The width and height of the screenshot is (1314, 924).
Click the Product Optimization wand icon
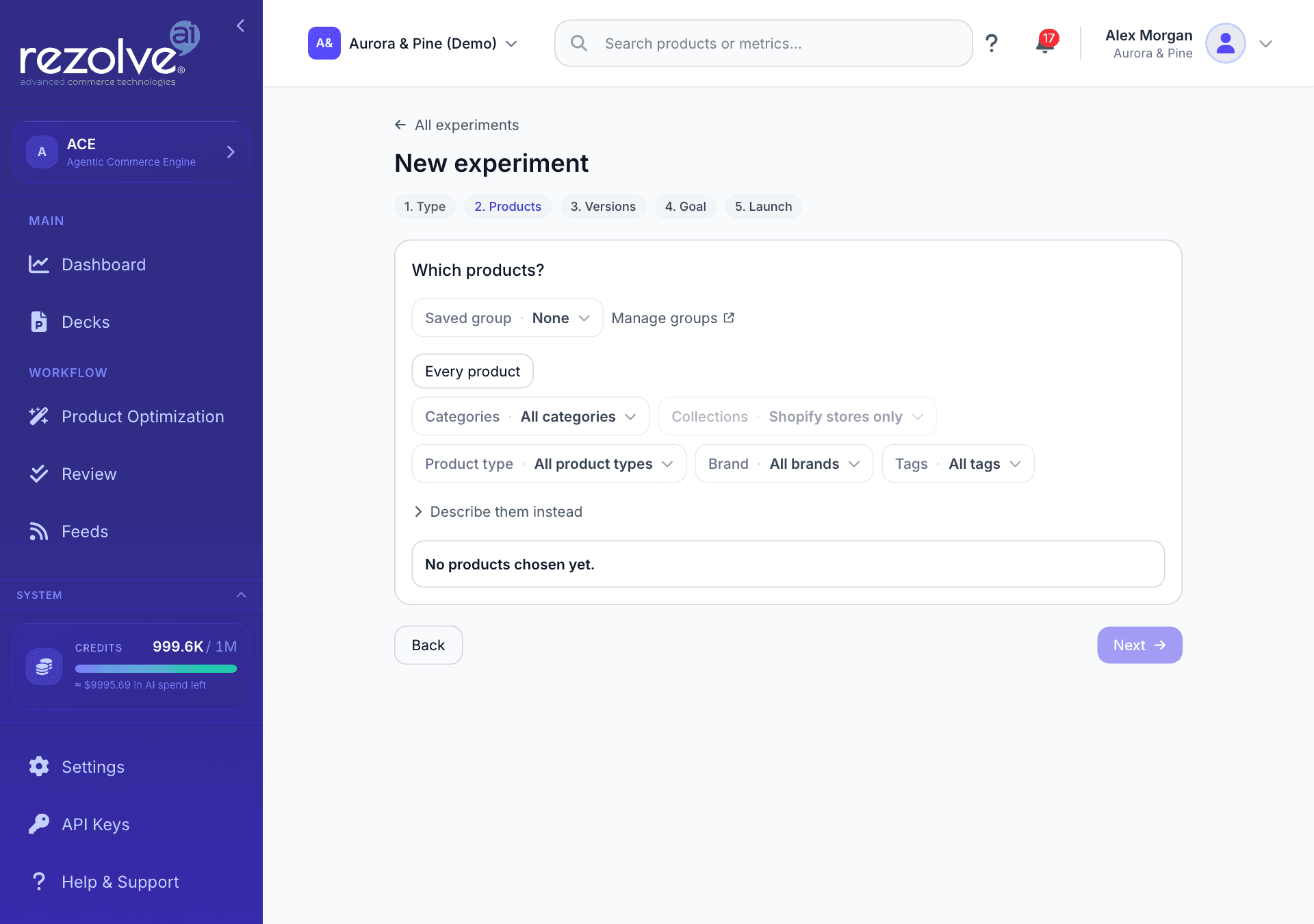(x=39, y=417)
